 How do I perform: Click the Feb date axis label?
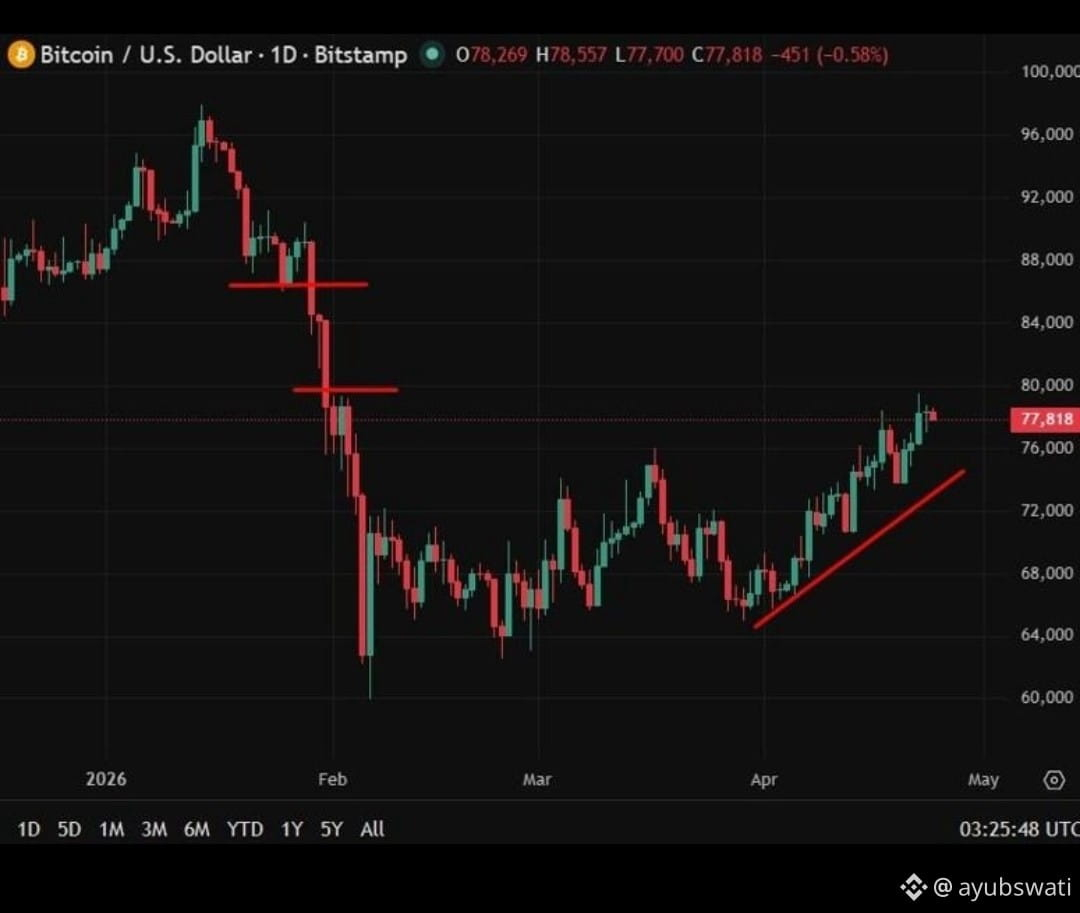coord(333,779)
